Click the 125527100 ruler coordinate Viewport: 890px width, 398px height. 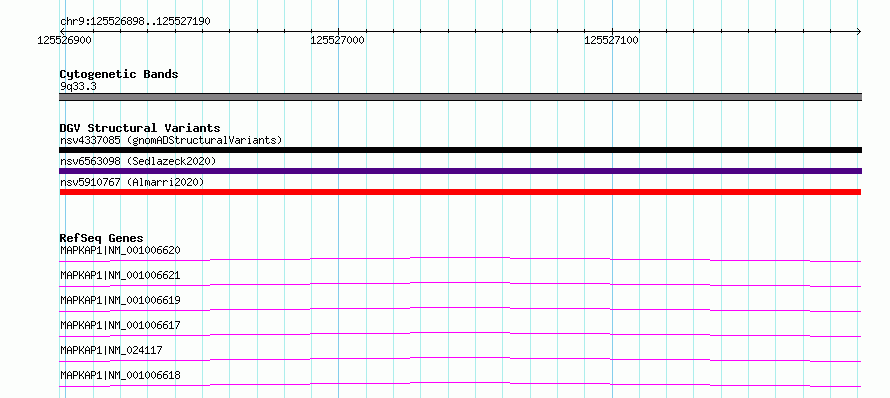coord(611,40)
